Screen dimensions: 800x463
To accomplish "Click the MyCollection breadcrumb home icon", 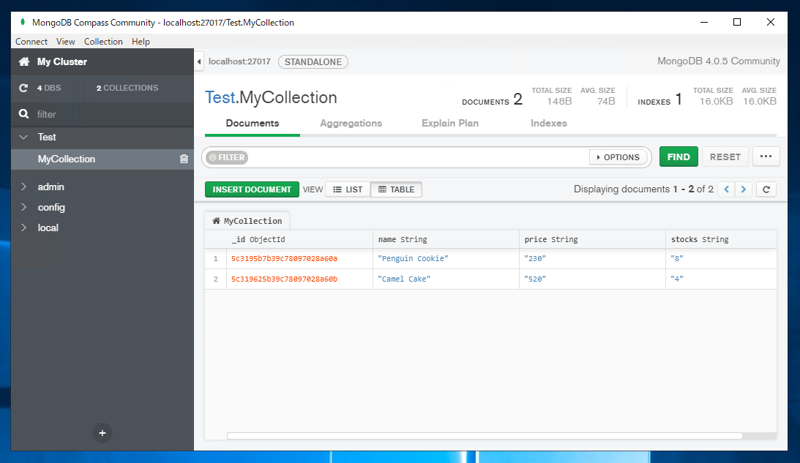I will pyautogui.click(x=216, y=221).
